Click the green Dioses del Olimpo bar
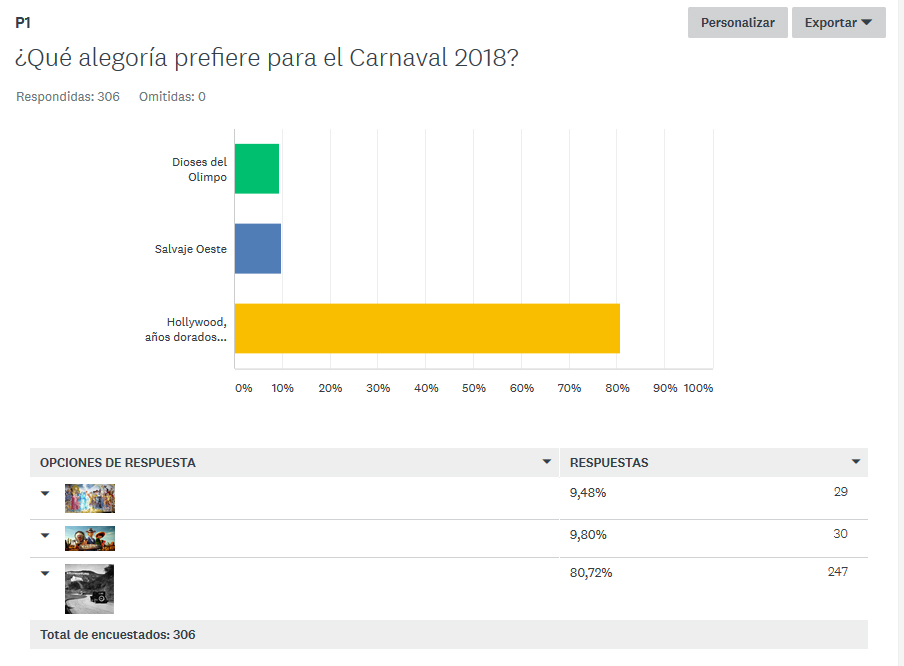The width and height of the screenshot is (904, 666). coord(257,169)
